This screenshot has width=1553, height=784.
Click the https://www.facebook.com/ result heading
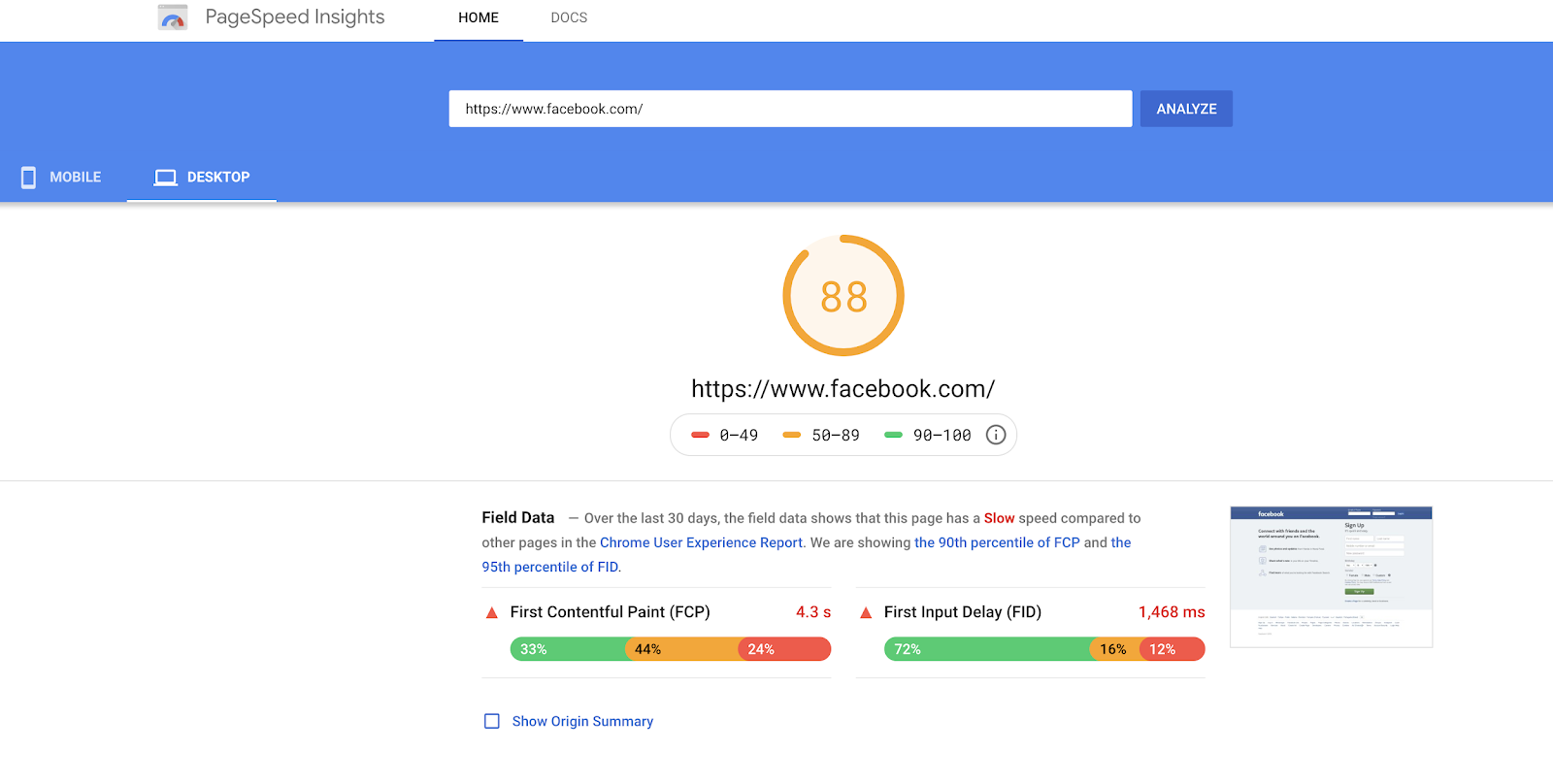point(843,389)
